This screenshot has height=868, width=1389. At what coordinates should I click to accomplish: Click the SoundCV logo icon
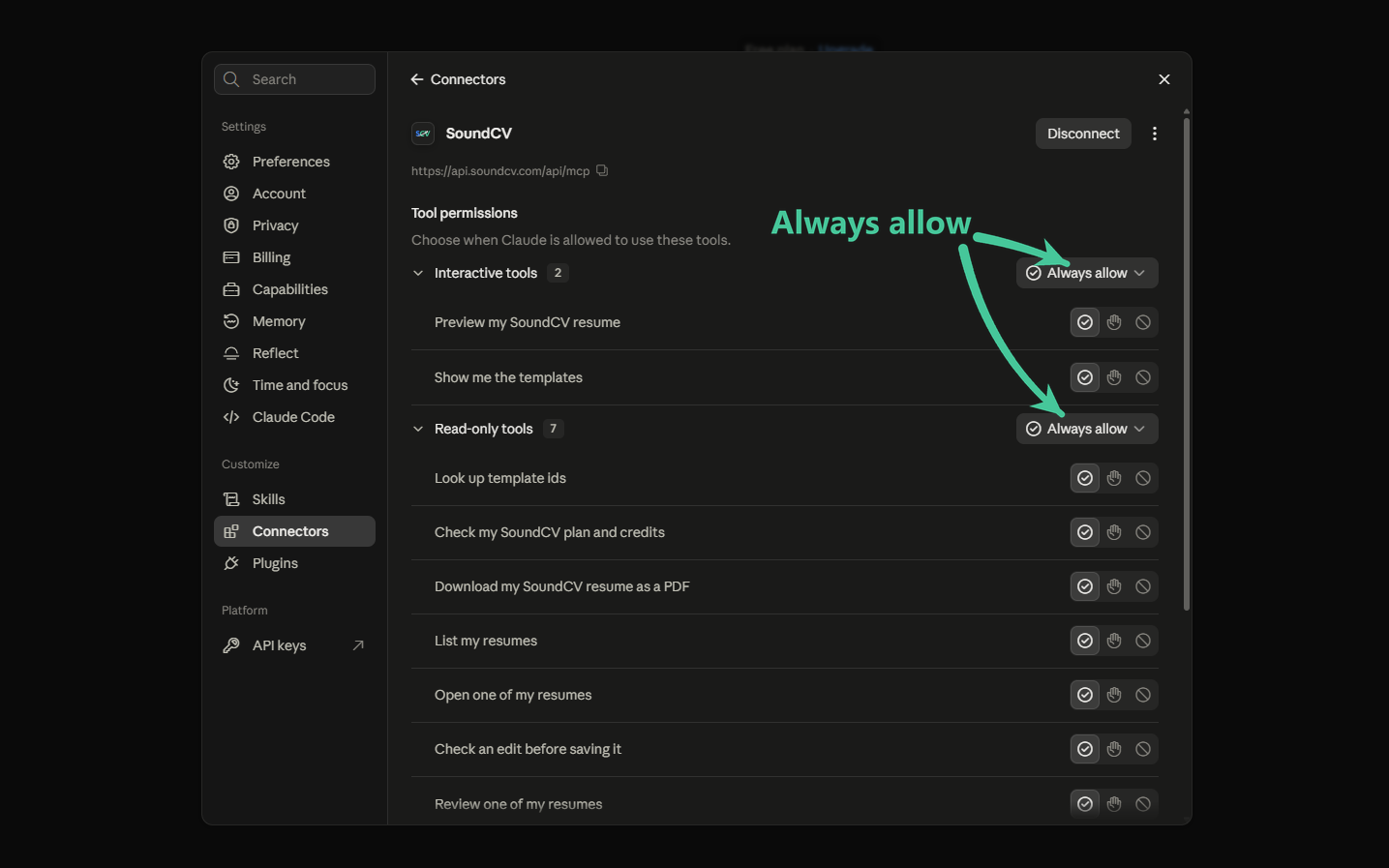(423, 134)
